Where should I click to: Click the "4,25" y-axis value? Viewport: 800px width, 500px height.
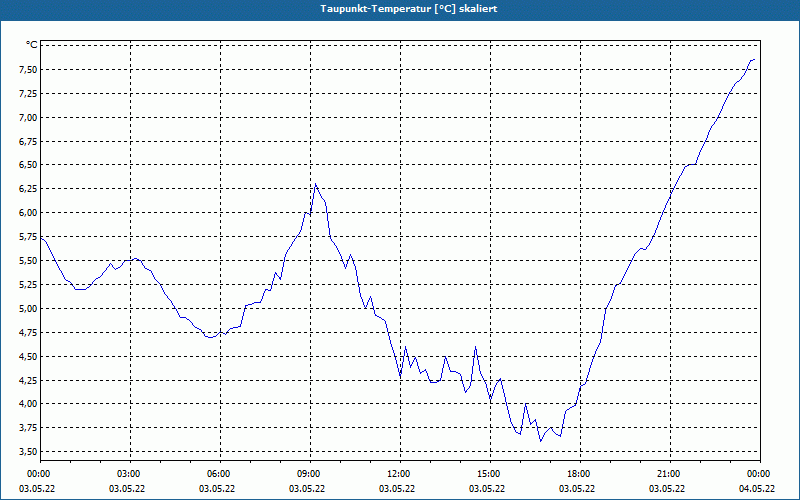[28, 381]
